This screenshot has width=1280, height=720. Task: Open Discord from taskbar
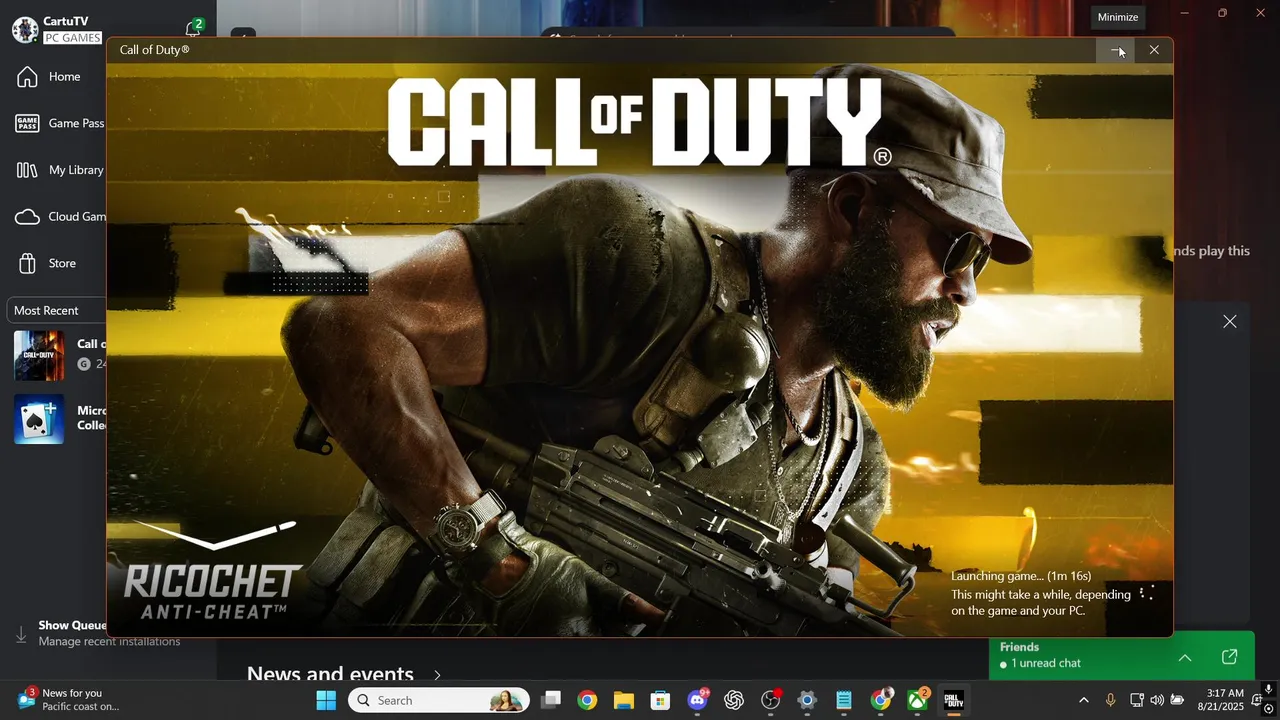[697, 700]
